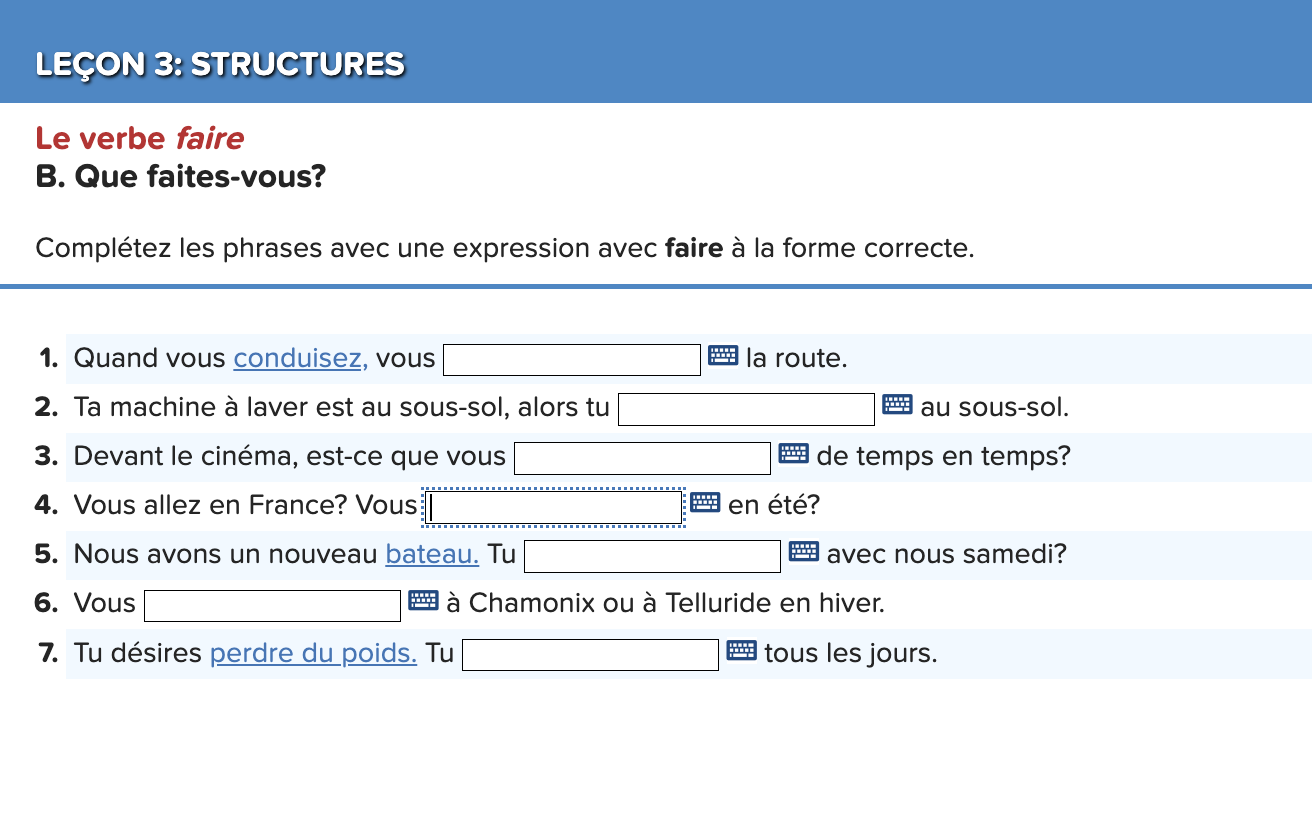Click the focused answer blank in sentence 4
Viewport: 1312px width, 834px height.
pyautogui.click(x=554, y=506)
